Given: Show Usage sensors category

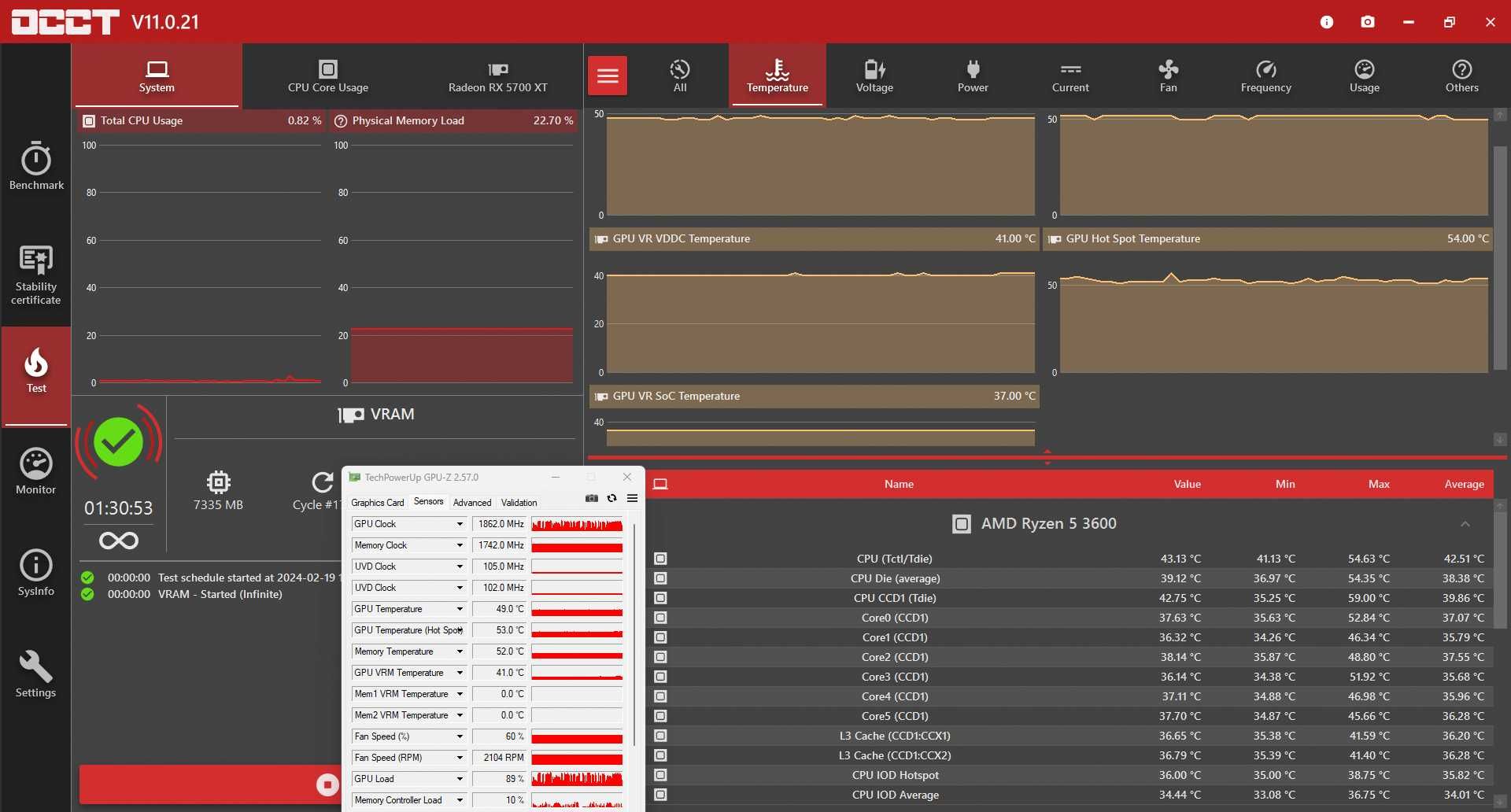Looking at the screenshot, I should [1365, 76].
